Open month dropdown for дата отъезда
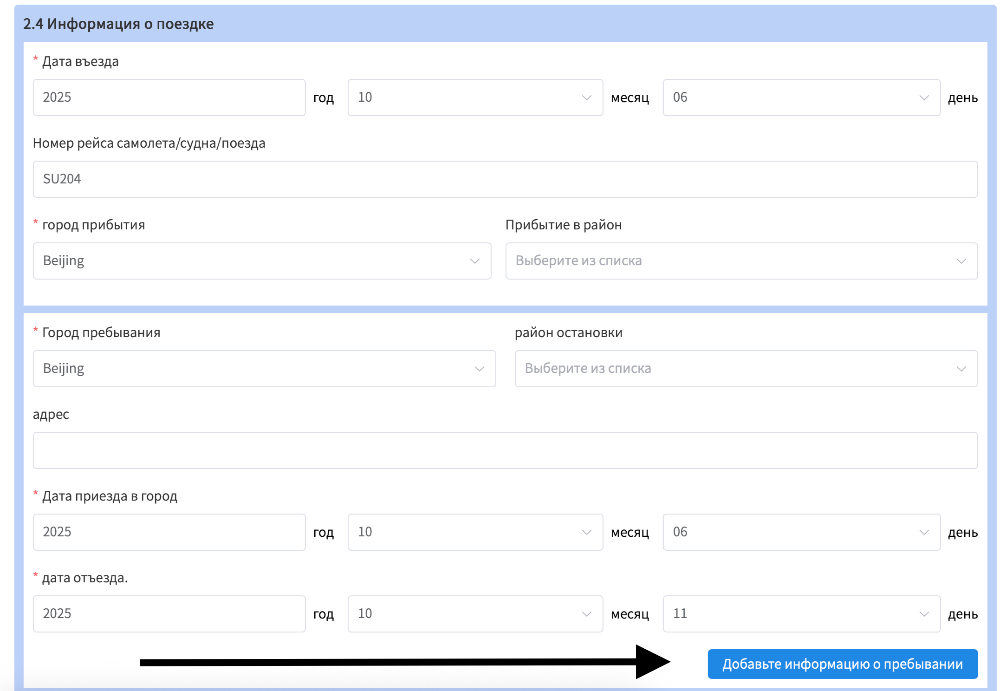 pos(475,614)
